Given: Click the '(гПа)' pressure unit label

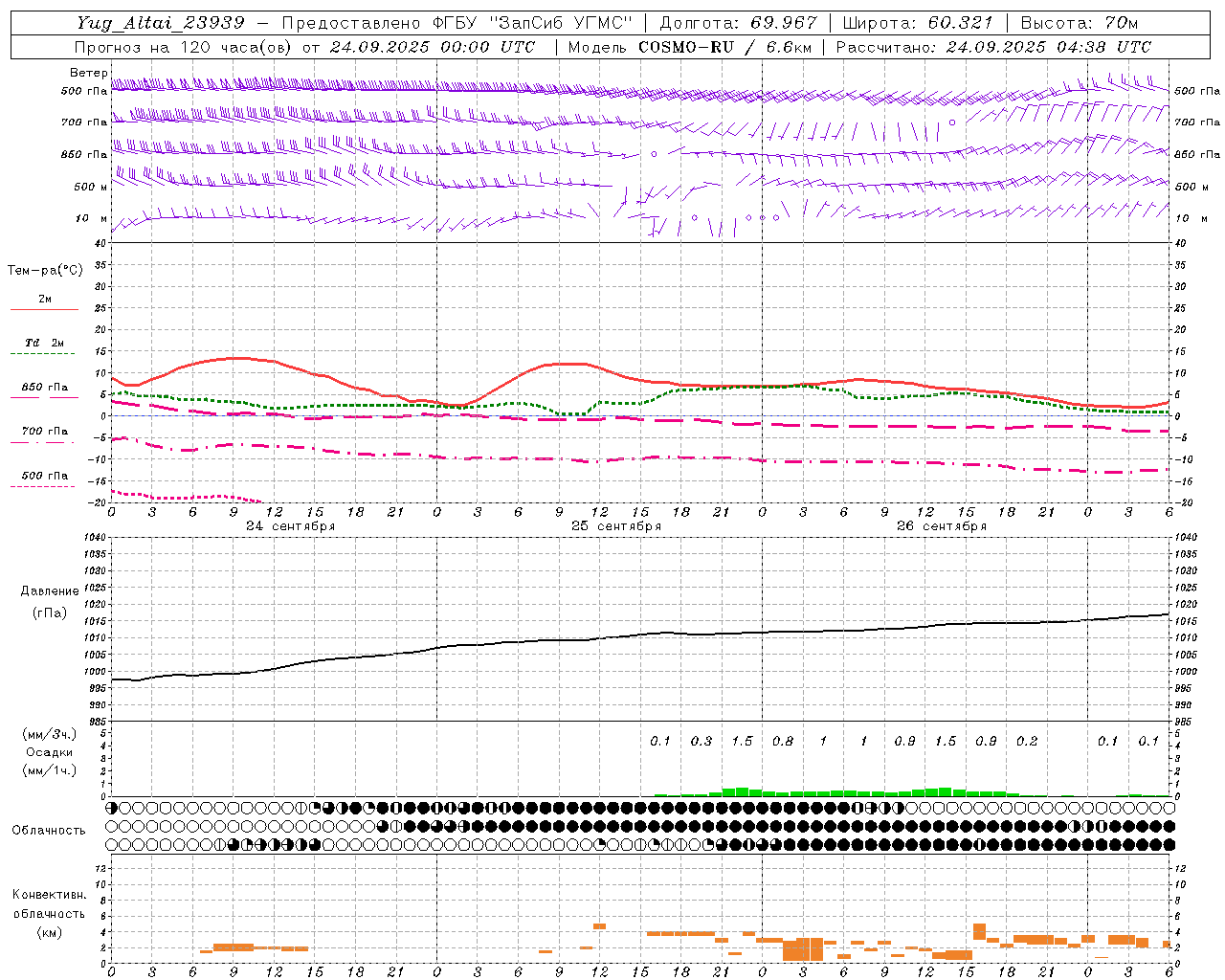Looking at the screenshot, I should tap(50, 613).
